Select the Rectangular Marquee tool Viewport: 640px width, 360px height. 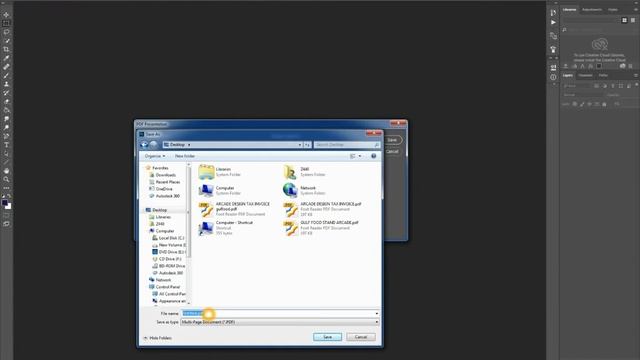point(6,23)
